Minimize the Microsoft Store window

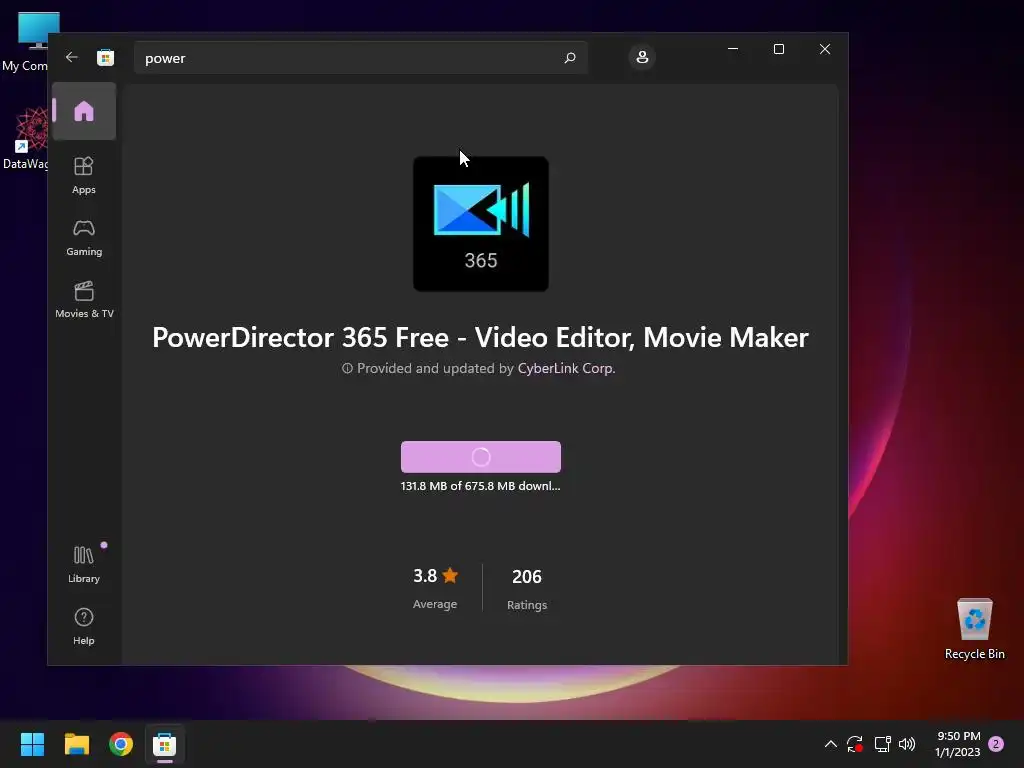[733, 49]
